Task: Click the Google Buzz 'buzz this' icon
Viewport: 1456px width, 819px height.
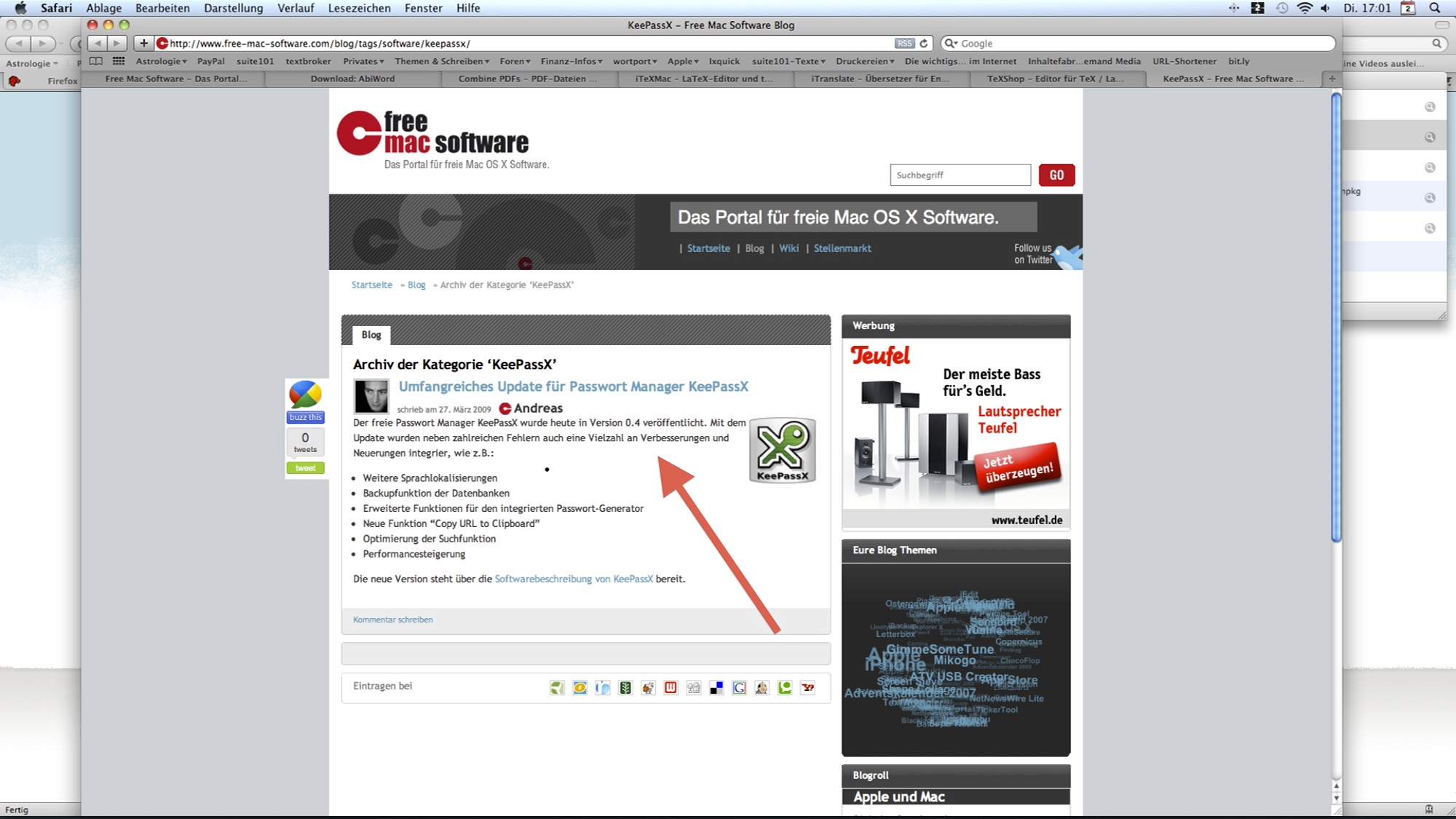Action: (305, 401)
